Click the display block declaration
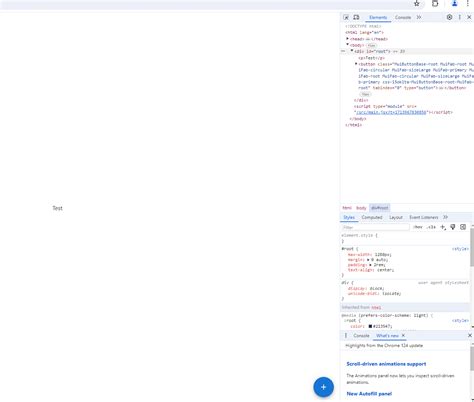The width and height of the screenshot is (474, 402). 366,288
